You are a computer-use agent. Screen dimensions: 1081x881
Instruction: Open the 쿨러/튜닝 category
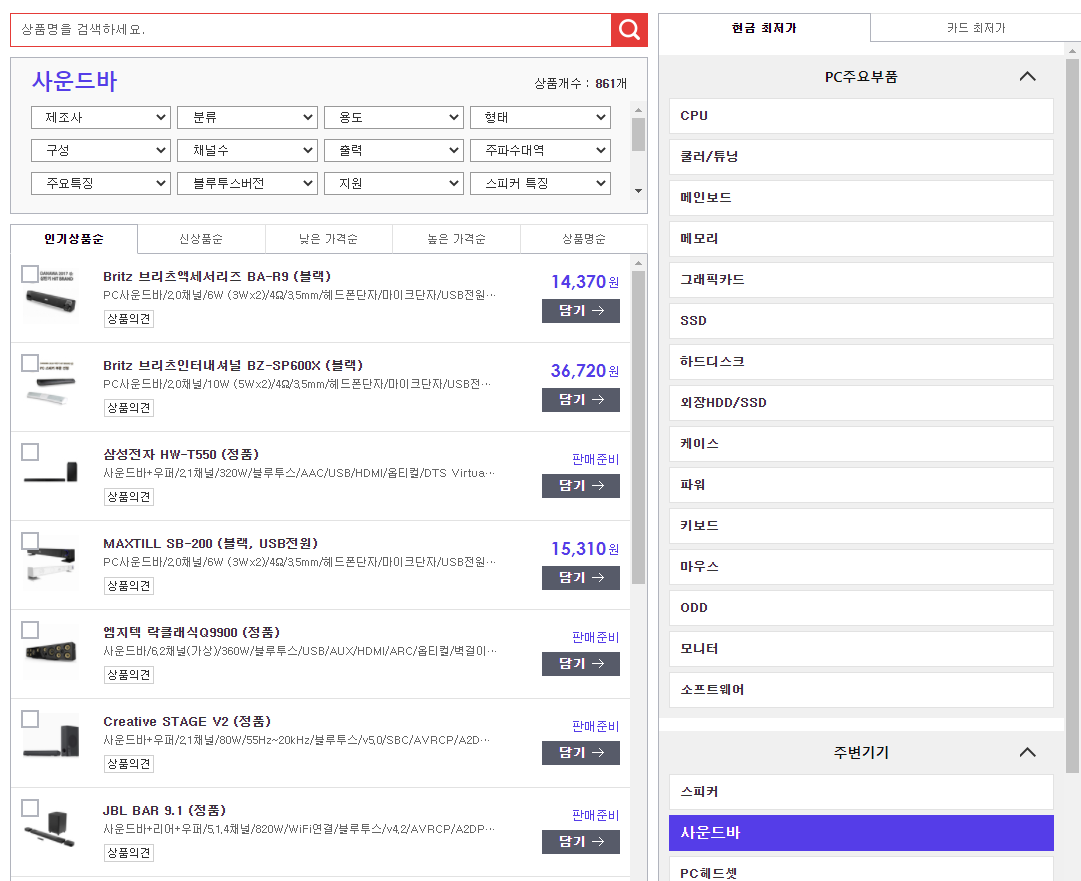click(861, 156)
